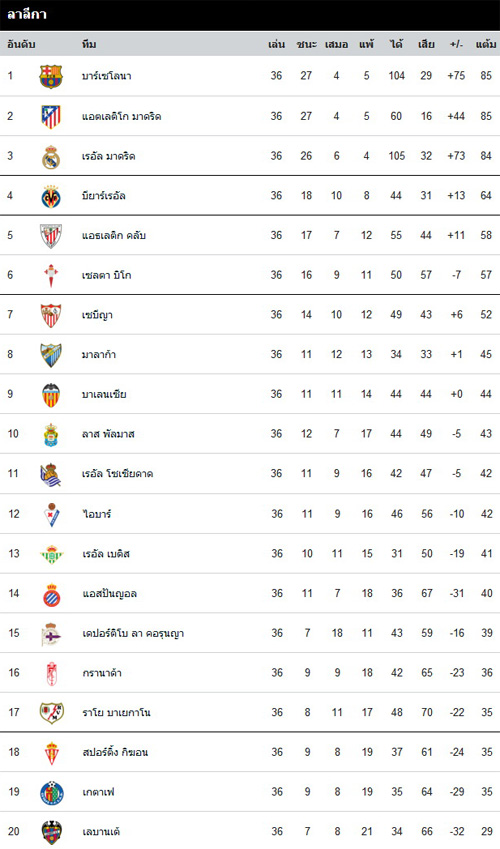Click the ลาลีกา league title header
500x849 pixels.
pos(27,15)
